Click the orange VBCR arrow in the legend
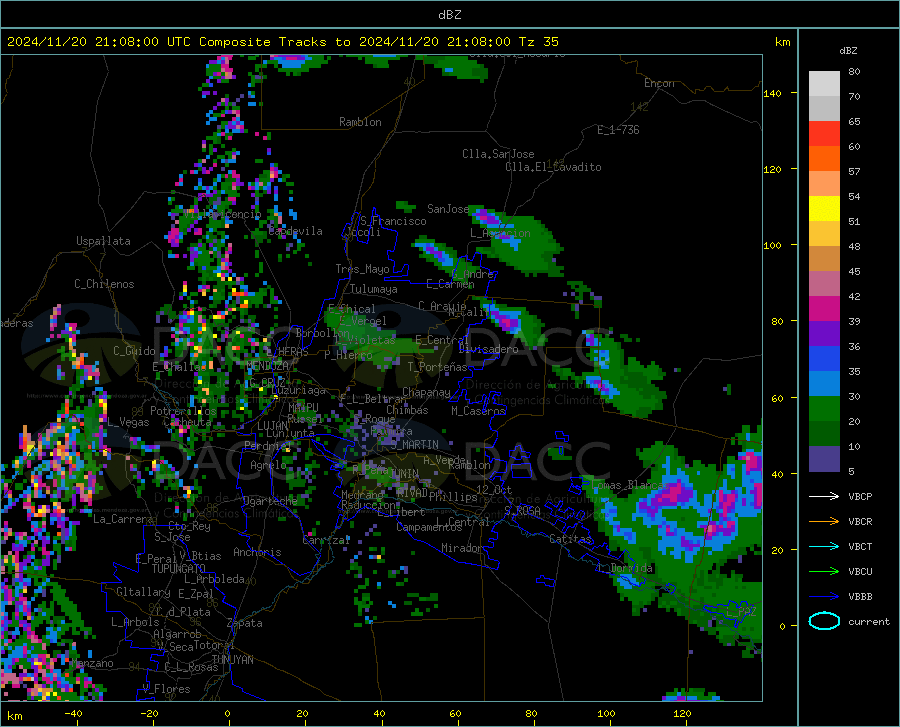 click(824, 522)
